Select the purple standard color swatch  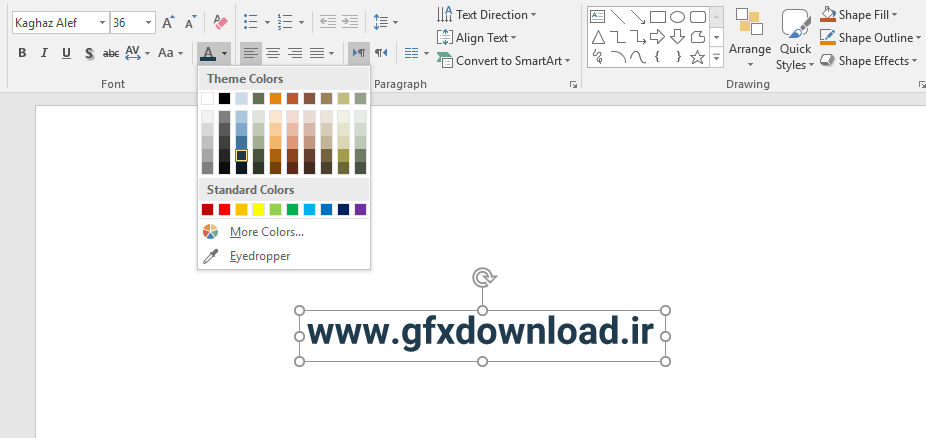point(361,209)
